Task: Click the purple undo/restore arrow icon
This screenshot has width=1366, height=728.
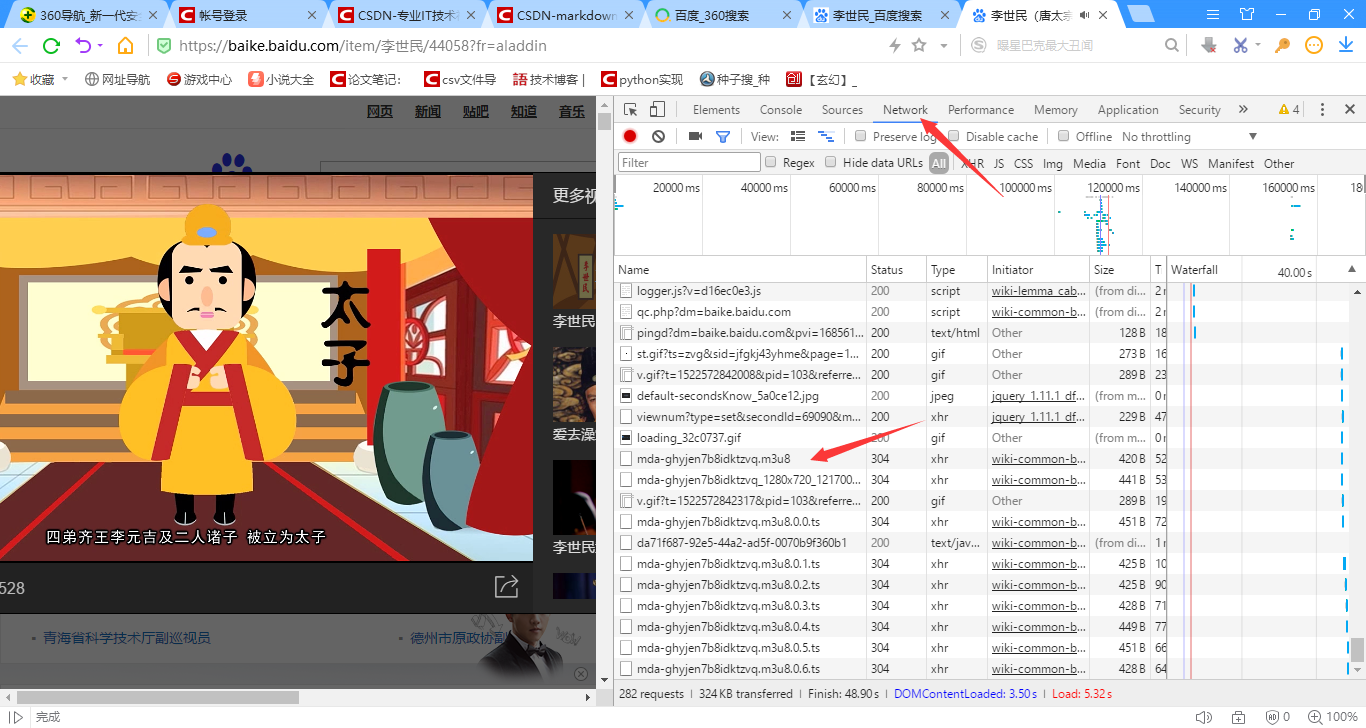Action: click(83, 46)
